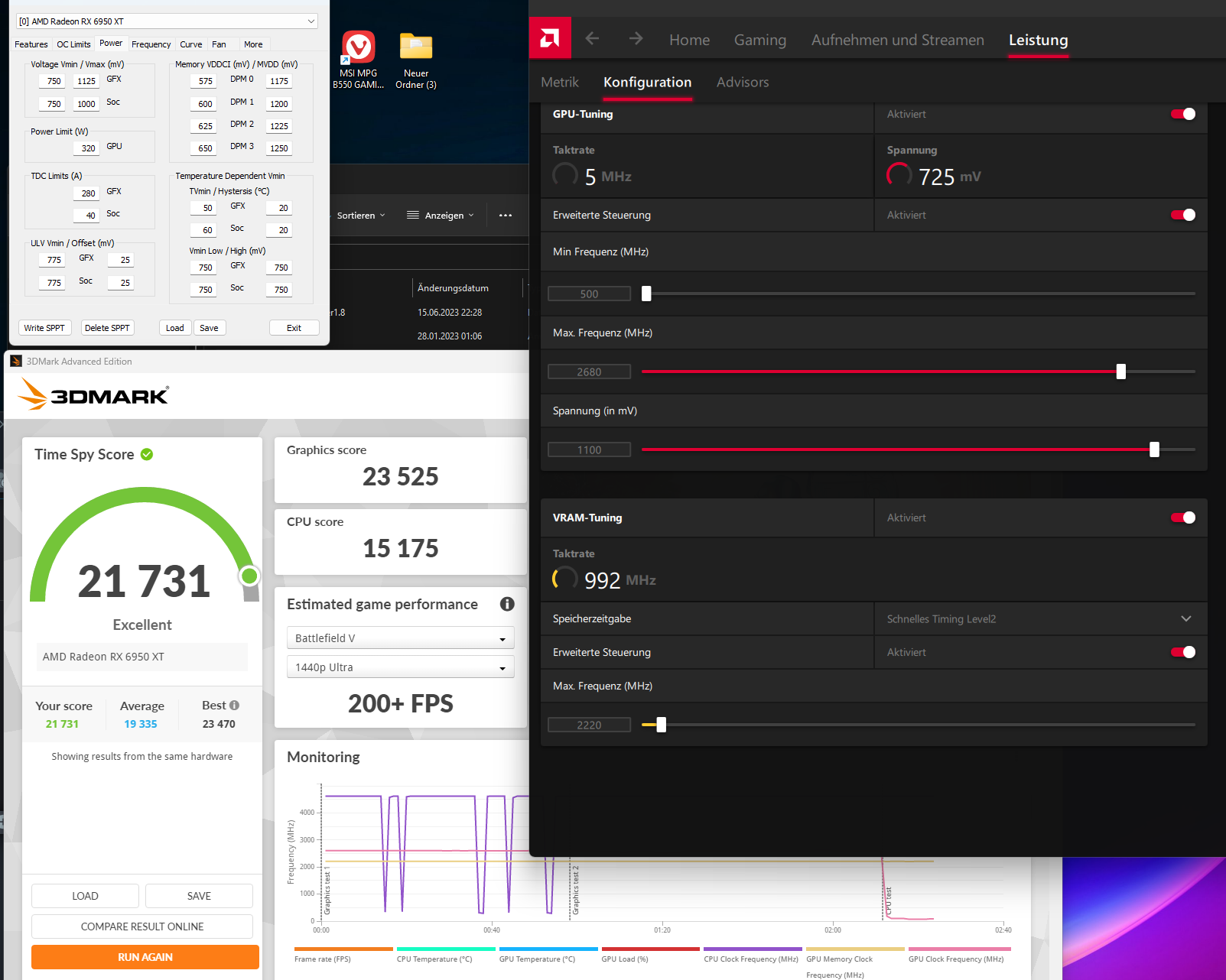1226x980 pixels.
Task: Open MSI MPG B550 GAMI desktop shortcut
Action: 358,60
